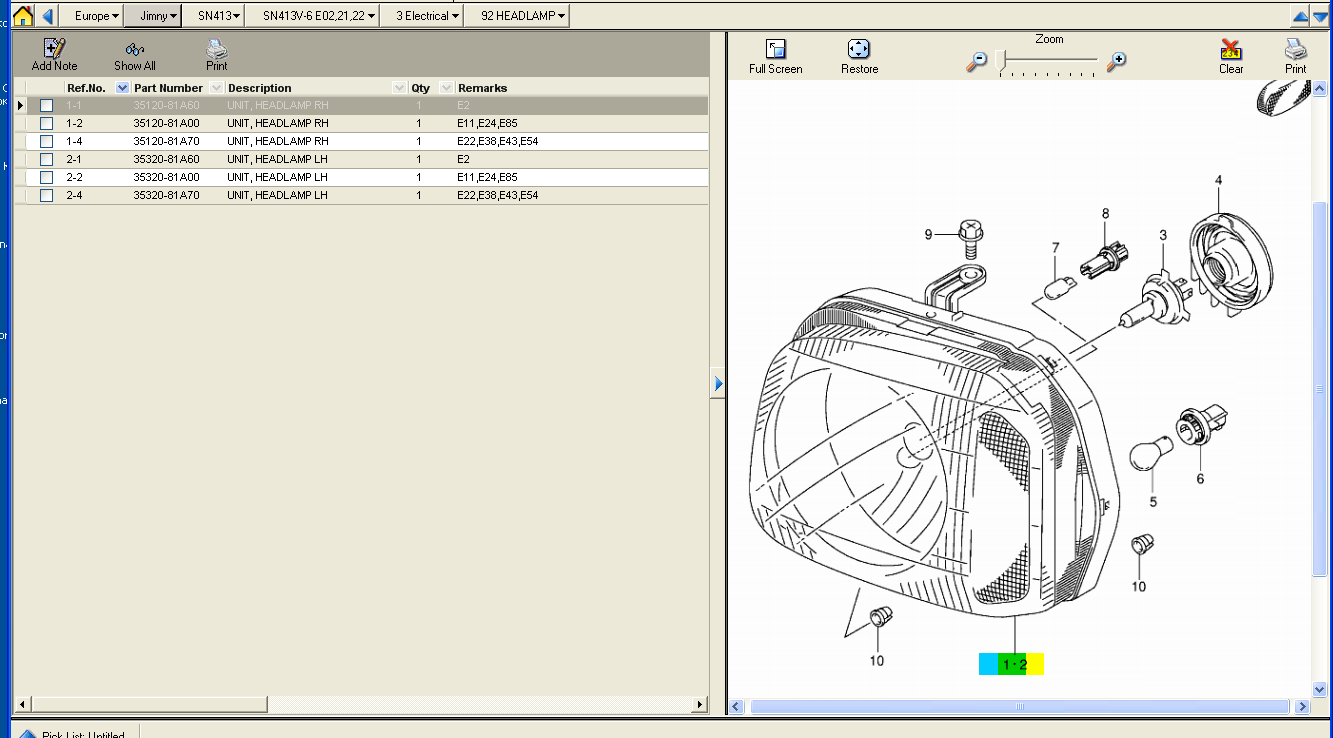Viewport: 1333px width, 738px height.
Task: Click the Part Number column header
Action: click(x=168, y=88)
